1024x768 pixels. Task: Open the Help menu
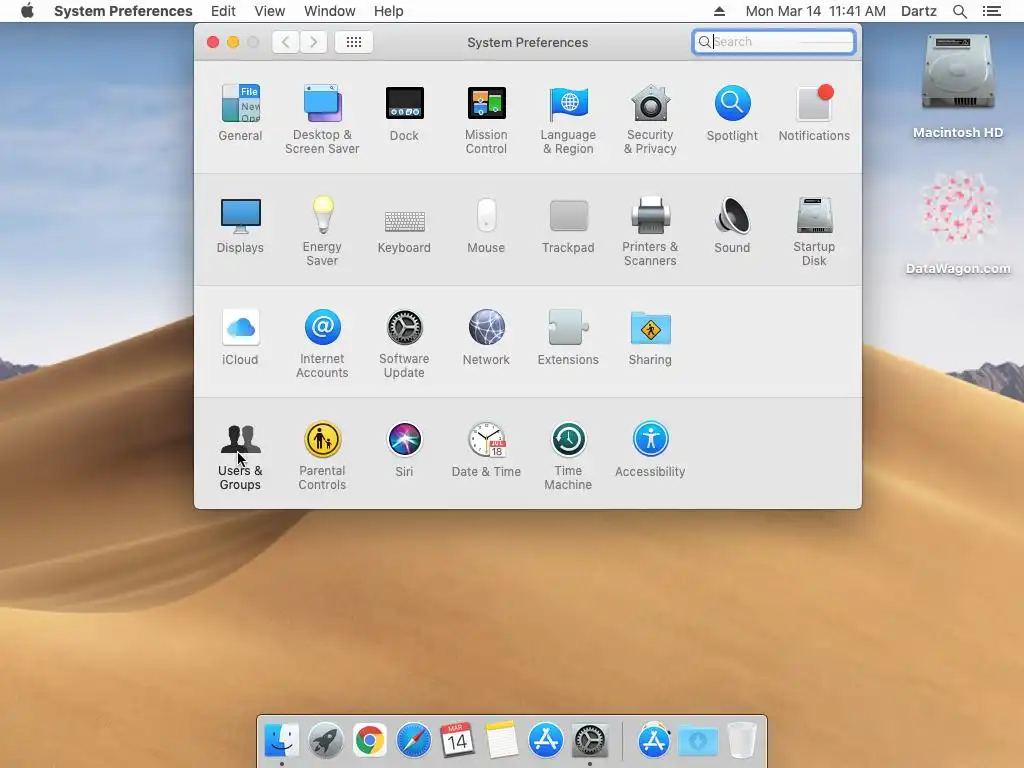(389, 11)
